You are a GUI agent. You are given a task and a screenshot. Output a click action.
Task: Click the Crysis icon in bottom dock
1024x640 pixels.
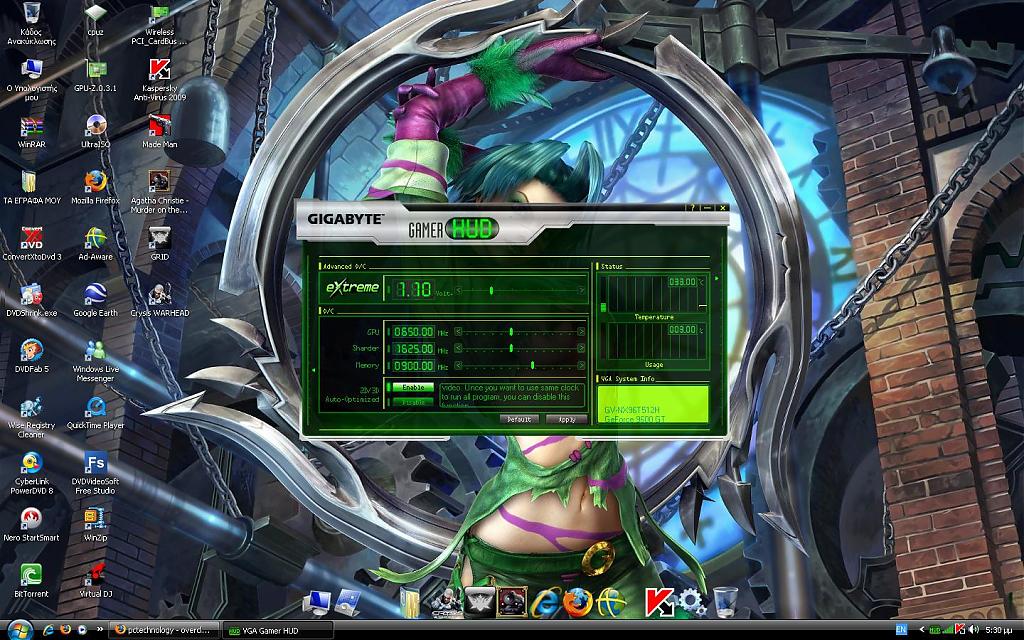click(x=447, y=603)
